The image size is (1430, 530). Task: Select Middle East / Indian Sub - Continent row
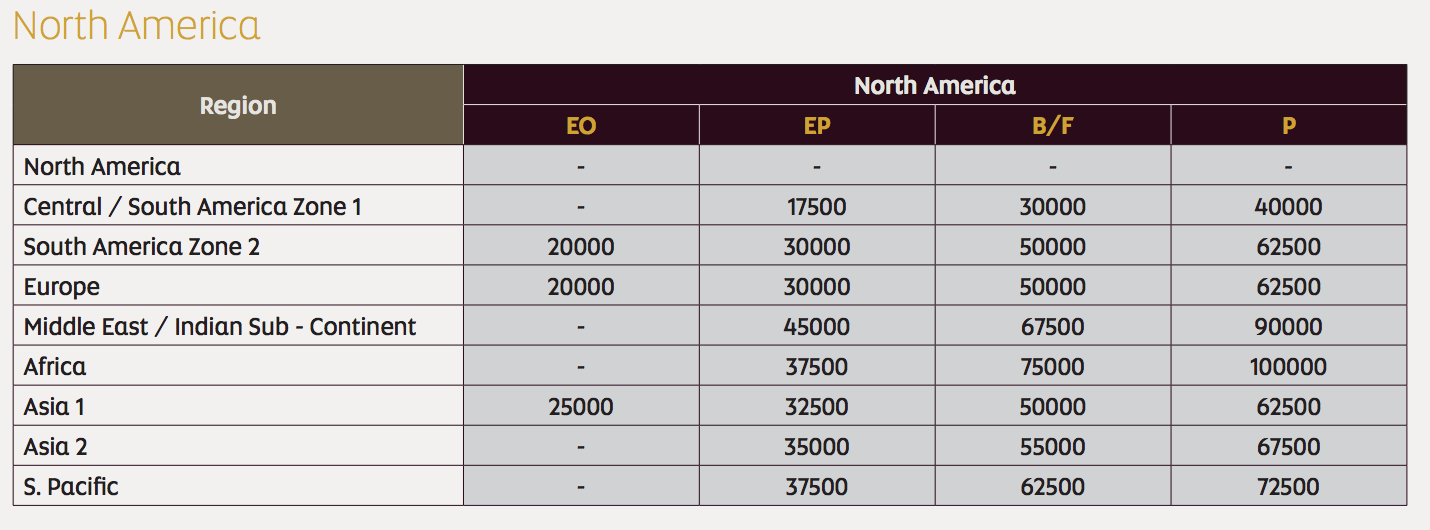[x=220, y=327]
